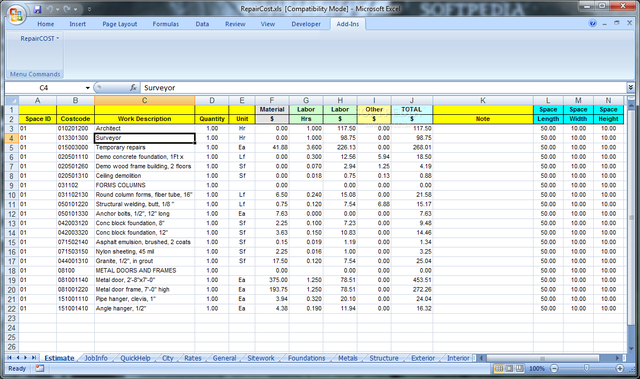Open Excel Help question mark
Viewport: 640px width, 379px height.
[x=593, y=23]
